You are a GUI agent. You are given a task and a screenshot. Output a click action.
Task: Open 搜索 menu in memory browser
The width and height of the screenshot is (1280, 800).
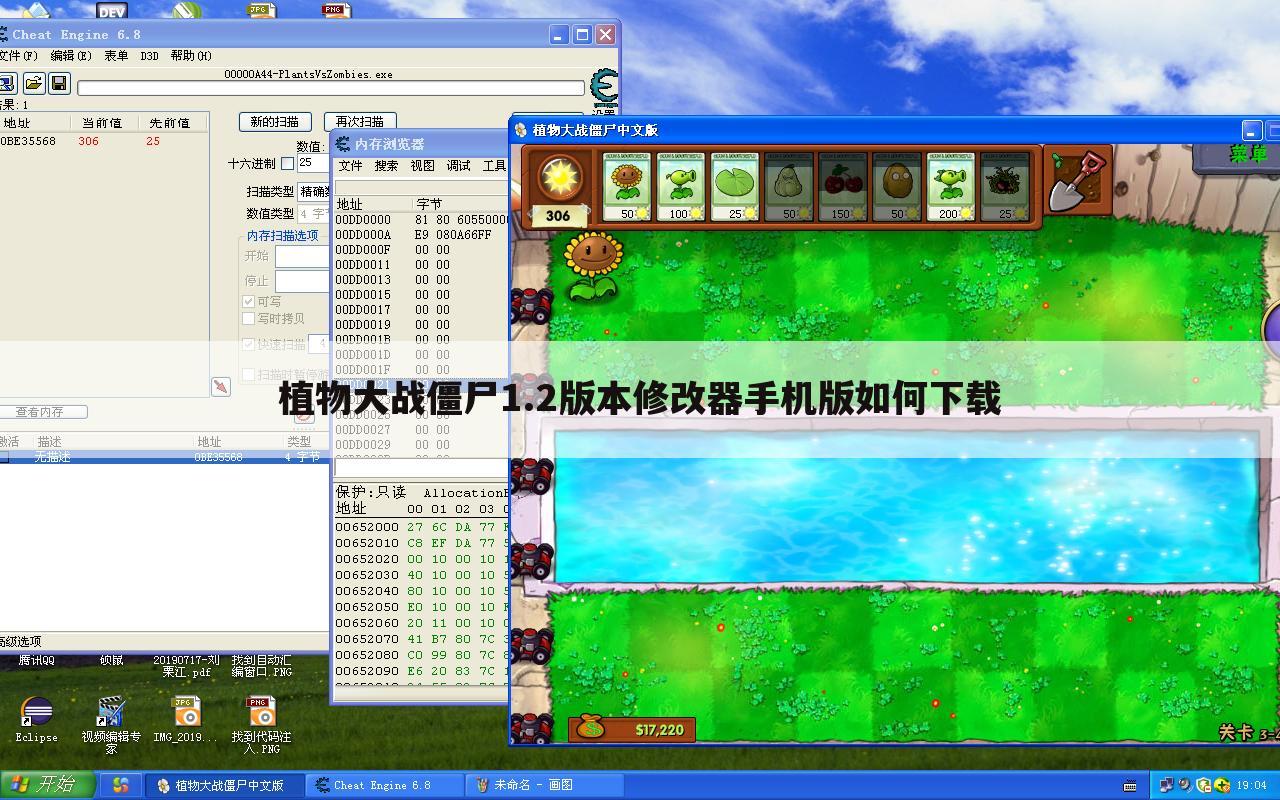click(x=386, y=166)
